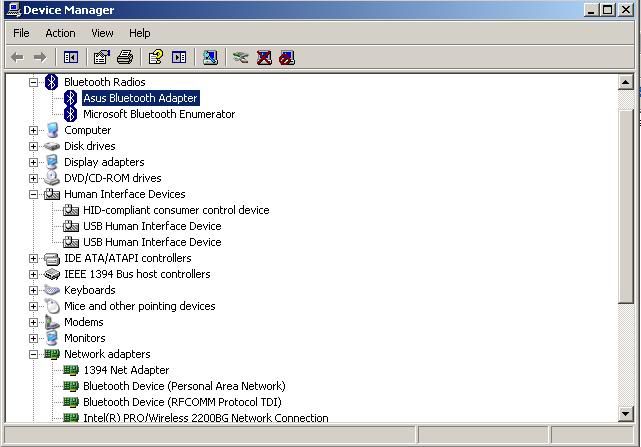Collapse the Bluetooth Radios node

point(34,82)
